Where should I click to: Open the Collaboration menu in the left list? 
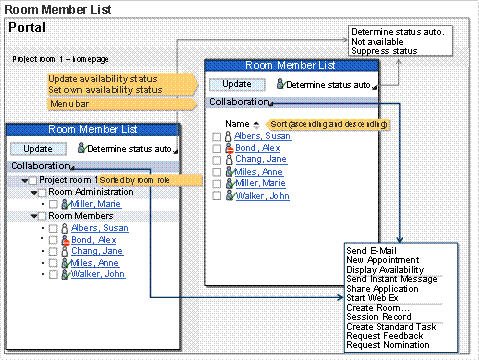point(43,166)
